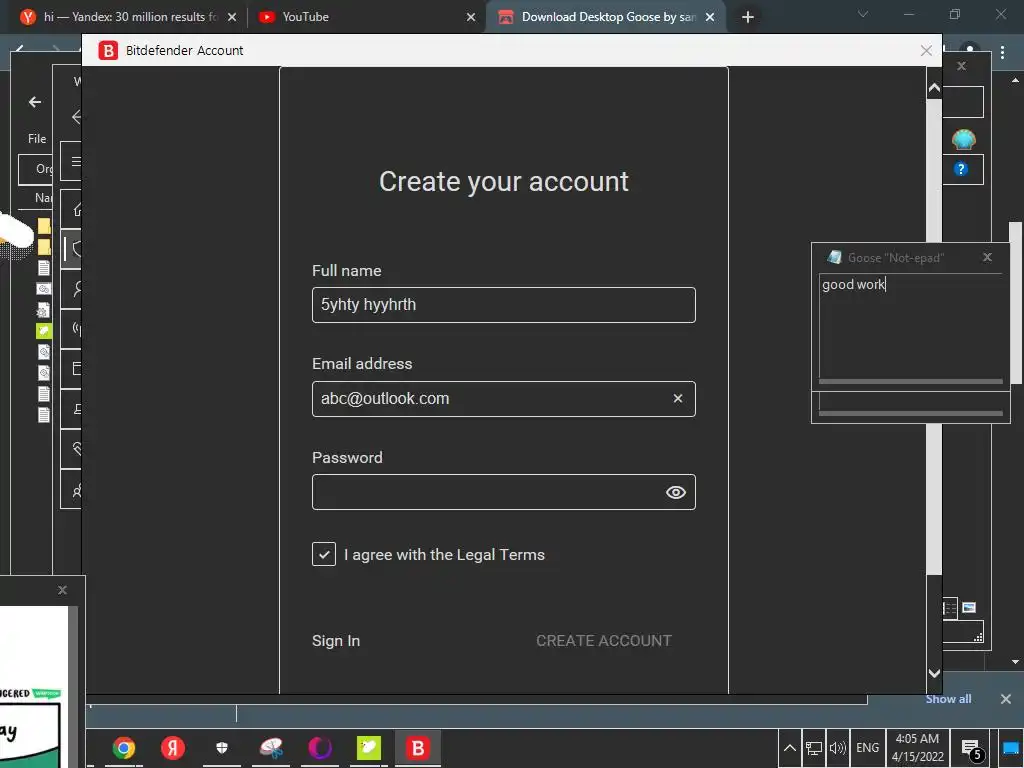The height and width of the screenshot is (768, 1024).
Task: Tick the Legal Terms agreement checkbox
Action: (x=324, y=554)
